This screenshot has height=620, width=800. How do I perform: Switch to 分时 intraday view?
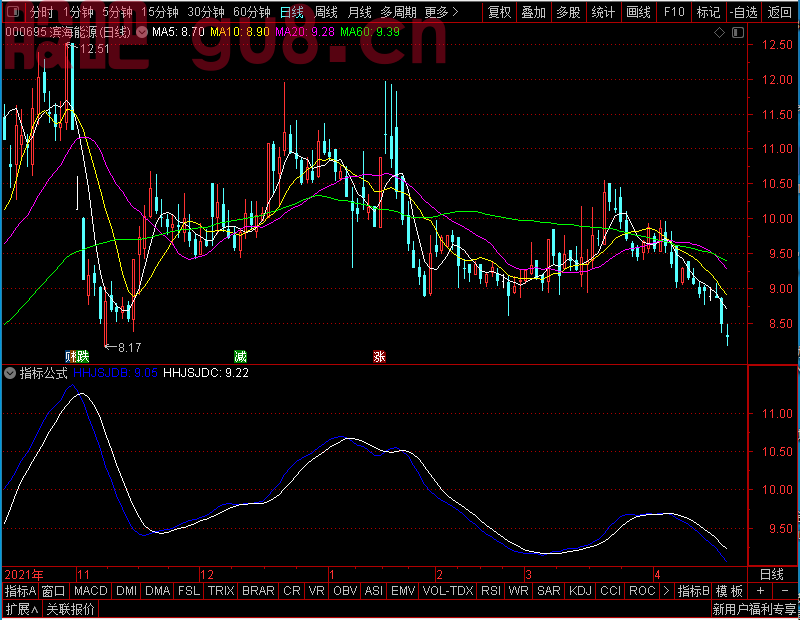[41, 12]
